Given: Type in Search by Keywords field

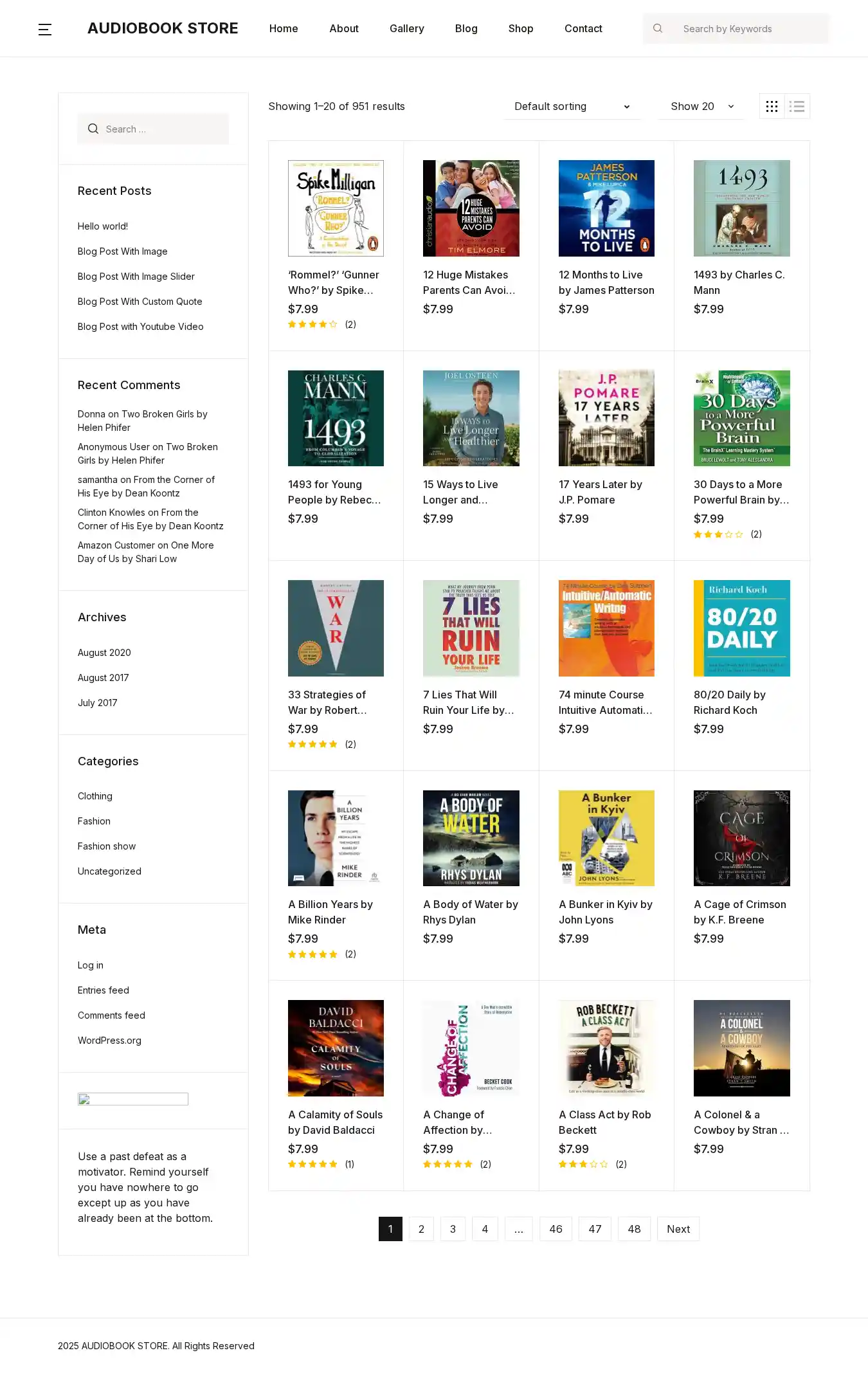Looking at the screenshot, I should click(749, 28).
